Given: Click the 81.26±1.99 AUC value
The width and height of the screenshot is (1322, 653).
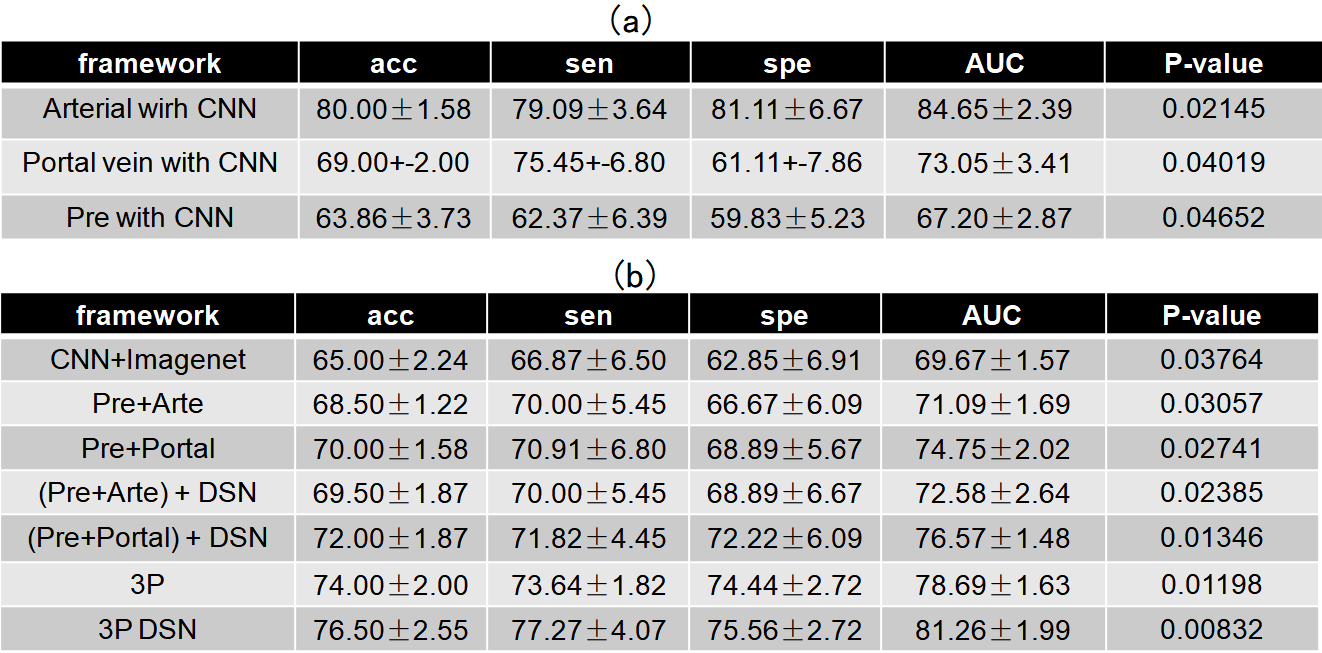Looking at the screenshot, I should (992, 630).
